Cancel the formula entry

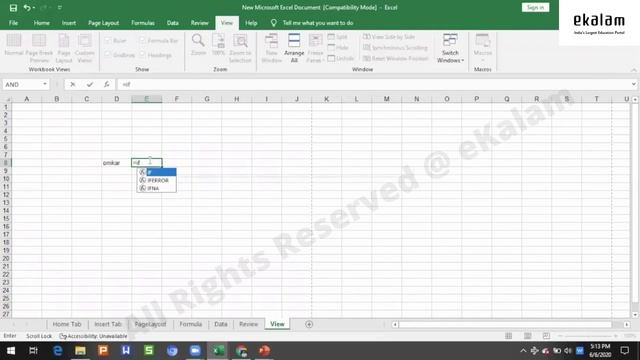73,84
